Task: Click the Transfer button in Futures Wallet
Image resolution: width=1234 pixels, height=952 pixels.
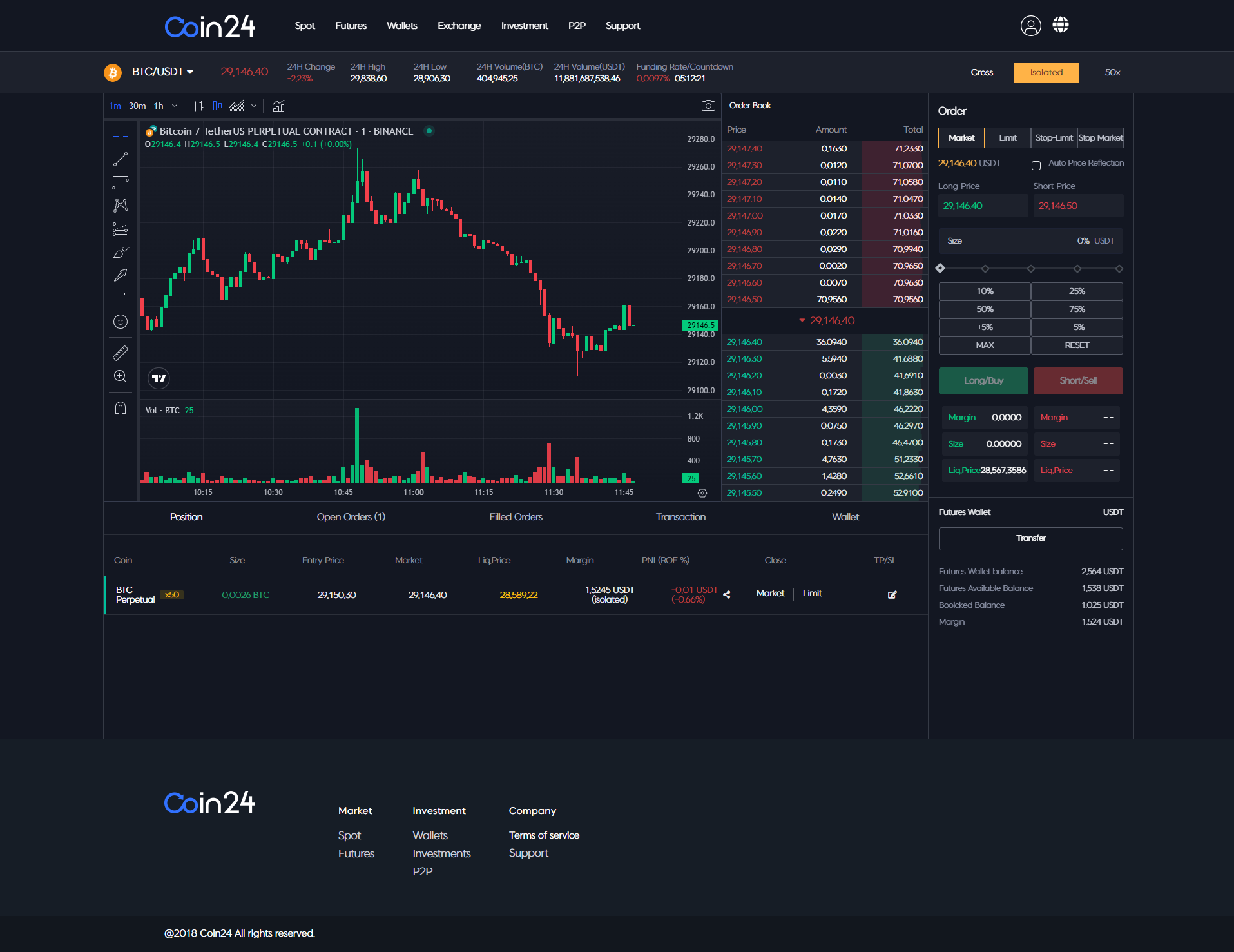Action: (x=1030, y=538)
